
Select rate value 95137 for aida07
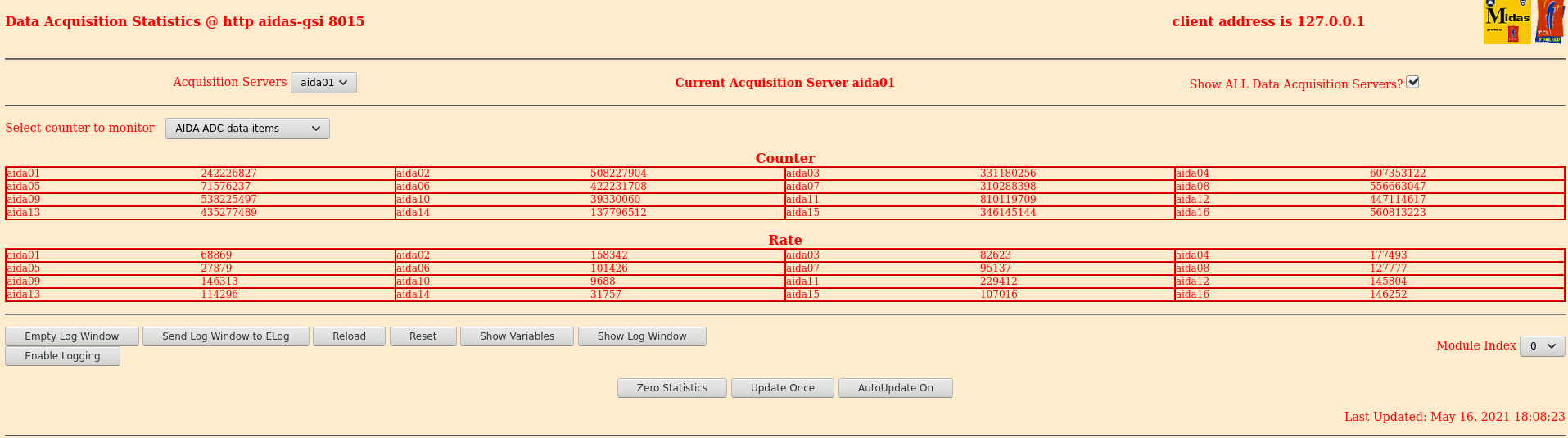[x=996, y=269]
